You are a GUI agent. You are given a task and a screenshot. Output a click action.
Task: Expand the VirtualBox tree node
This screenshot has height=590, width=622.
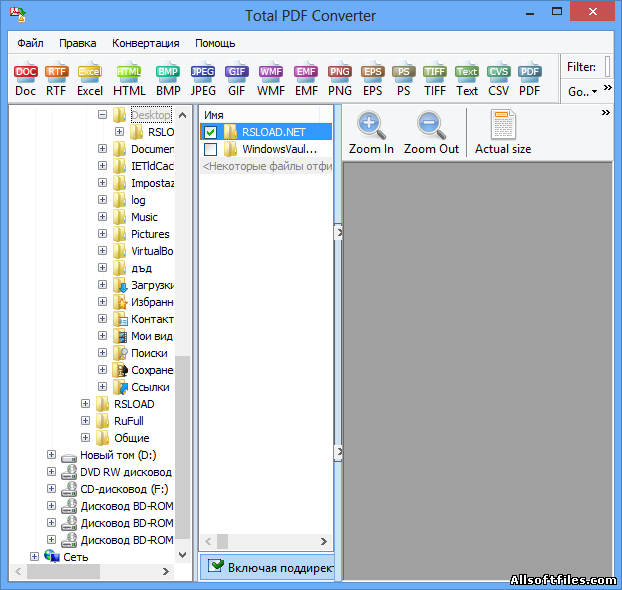click(102, 251)
